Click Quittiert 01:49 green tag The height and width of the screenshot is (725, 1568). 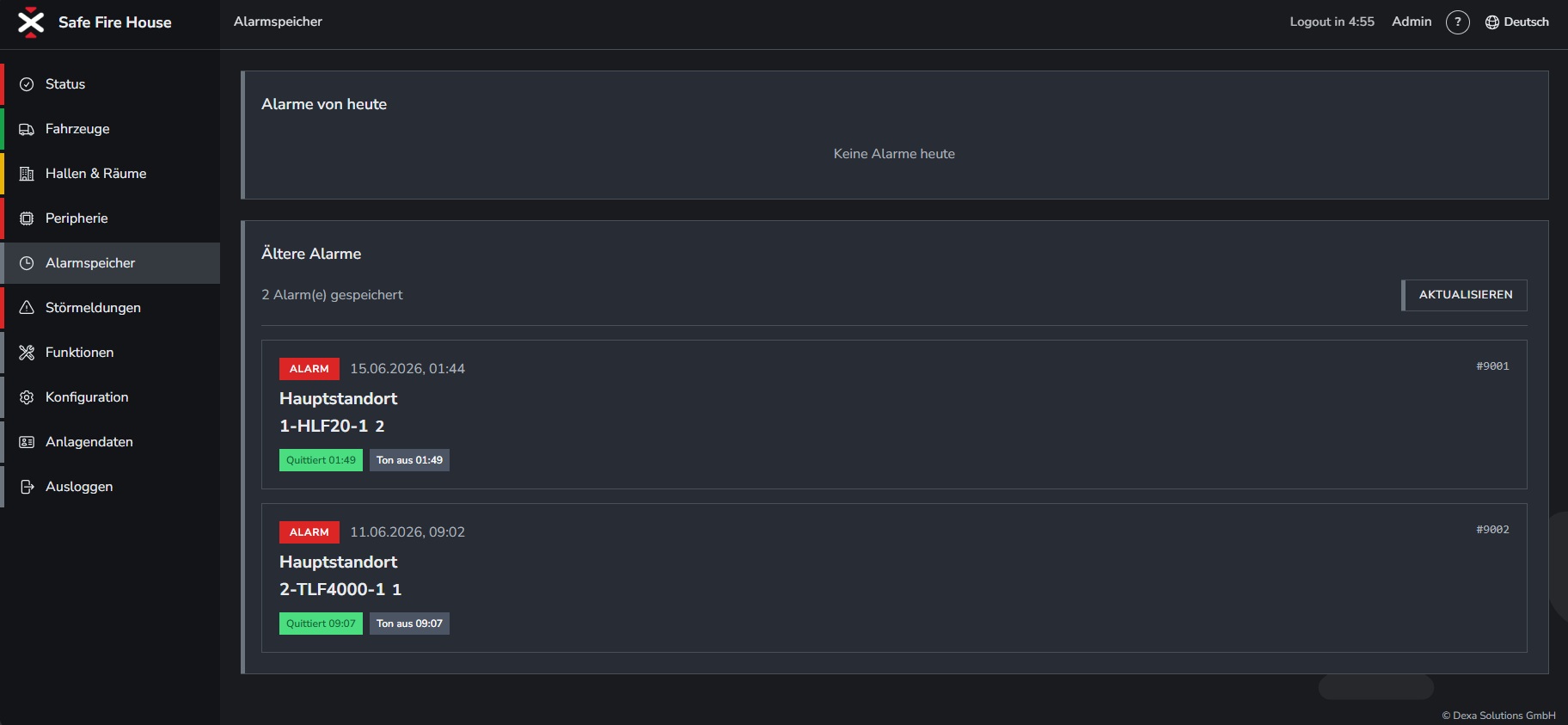pos(321,460)
